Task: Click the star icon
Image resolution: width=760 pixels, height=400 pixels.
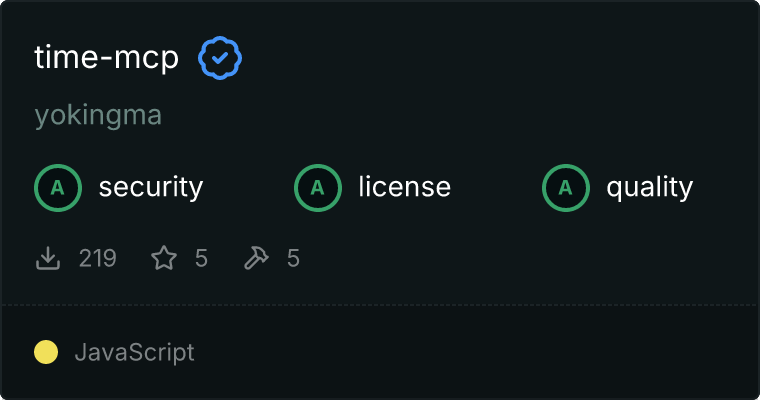Action: point(164,259)
